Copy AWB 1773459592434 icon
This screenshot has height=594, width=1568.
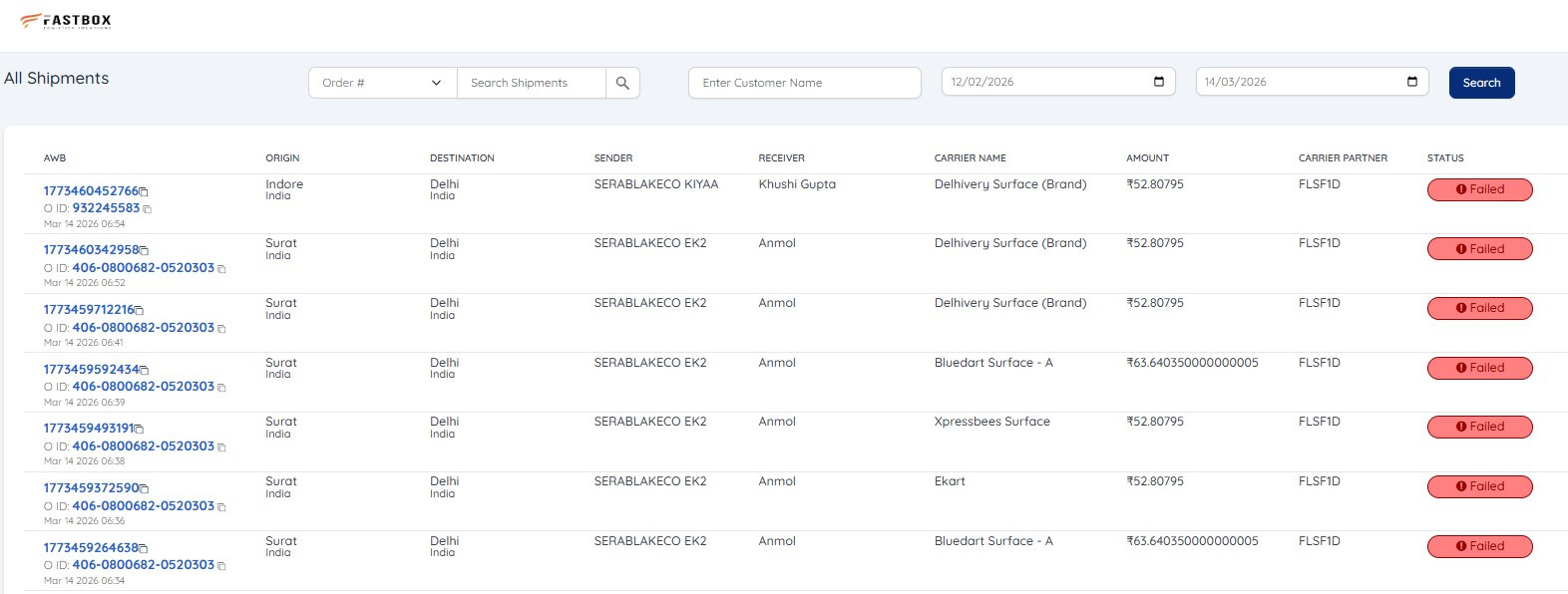144,370
